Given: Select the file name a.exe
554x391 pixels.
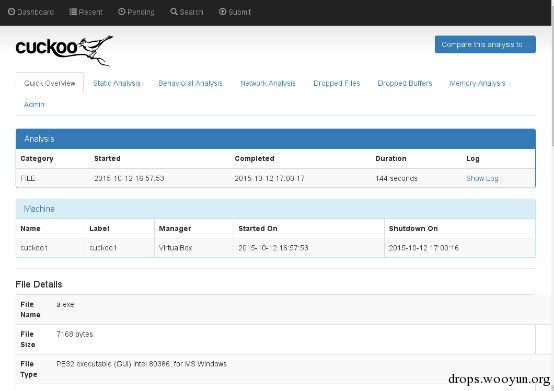Looking at the screenshot, I should 65,304.
